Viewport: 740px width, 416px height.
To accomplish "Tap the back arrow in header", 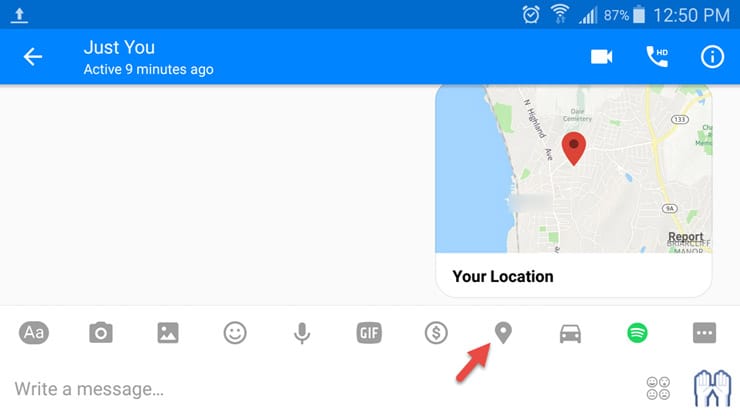I will pyautogui.click(x=33, y=57).
